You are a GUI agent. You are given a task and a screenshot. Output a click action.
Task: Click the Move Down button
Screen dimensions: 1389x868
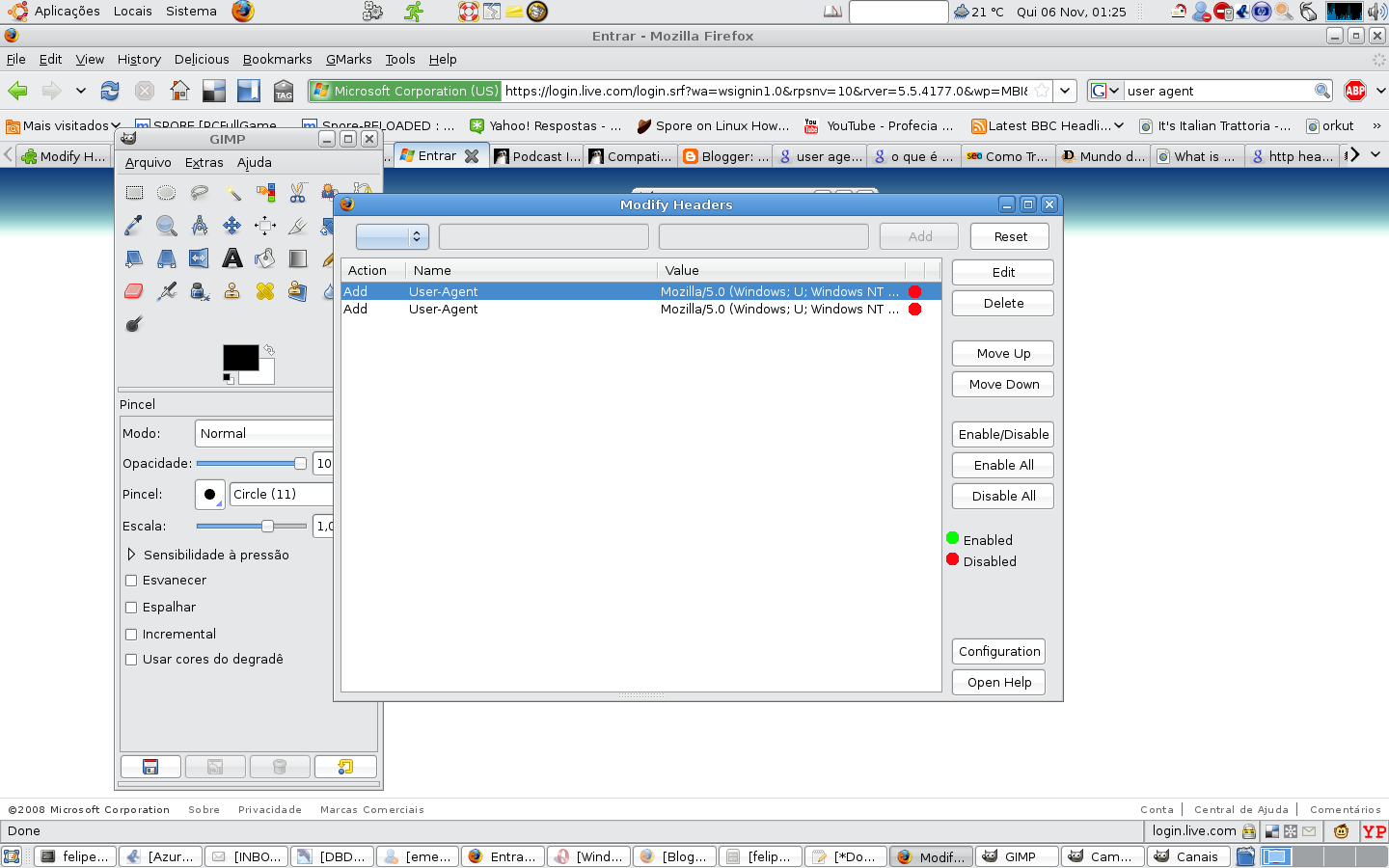point(1003,385)
